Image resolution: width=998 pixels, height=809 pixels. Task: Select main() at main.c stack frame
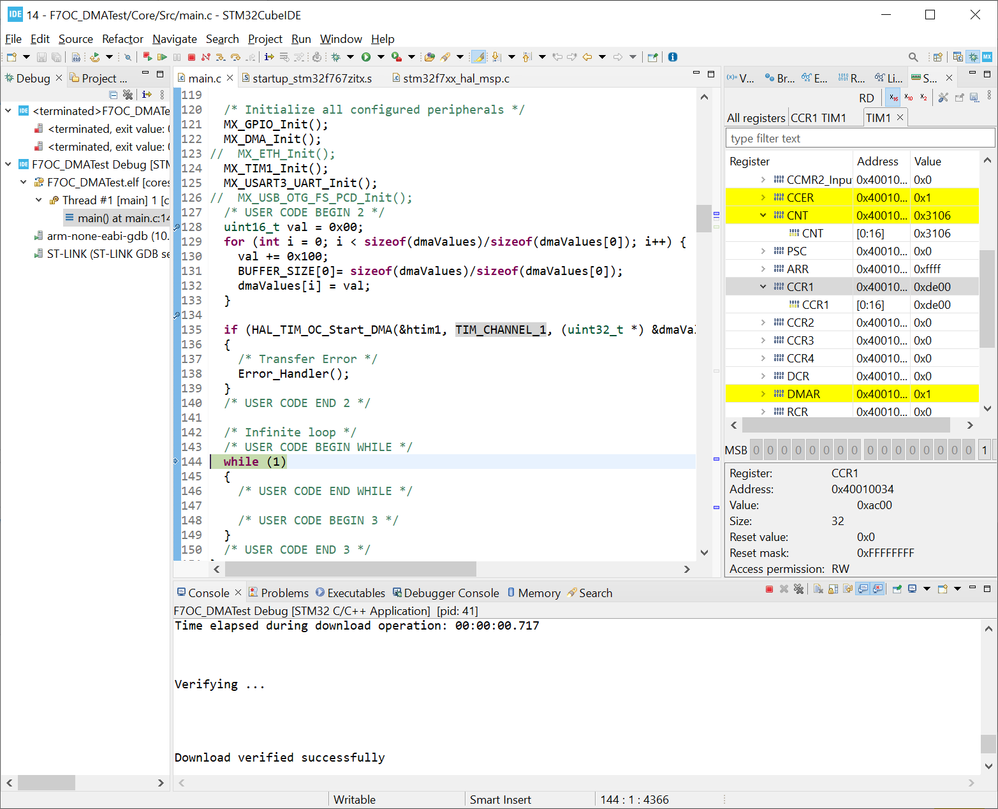point(118,218)
